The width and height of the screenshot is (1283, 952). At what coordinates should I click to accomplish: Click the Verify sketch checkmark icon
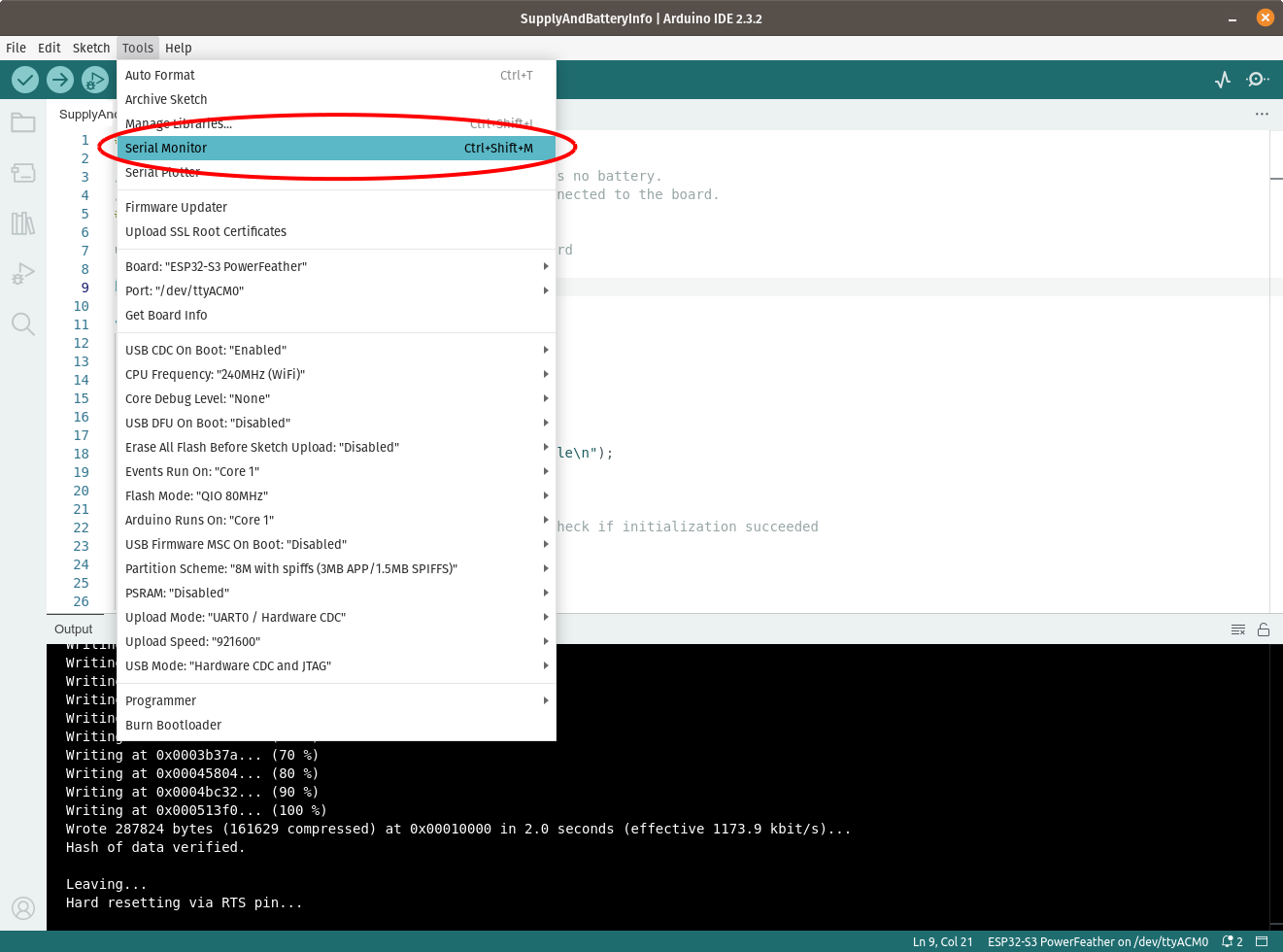(x=24, y=80)
